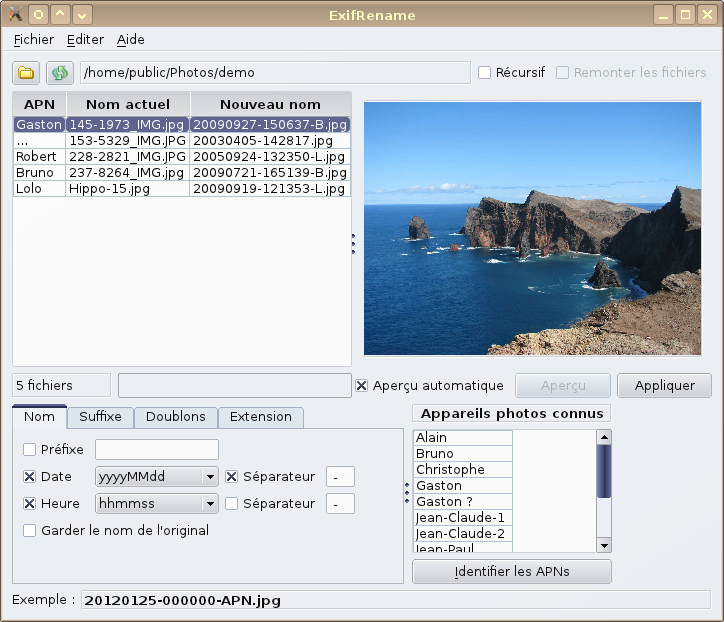This screenshot has width=724, height=622.
Task: Maximize the ExifRename window
Action: 686,15
